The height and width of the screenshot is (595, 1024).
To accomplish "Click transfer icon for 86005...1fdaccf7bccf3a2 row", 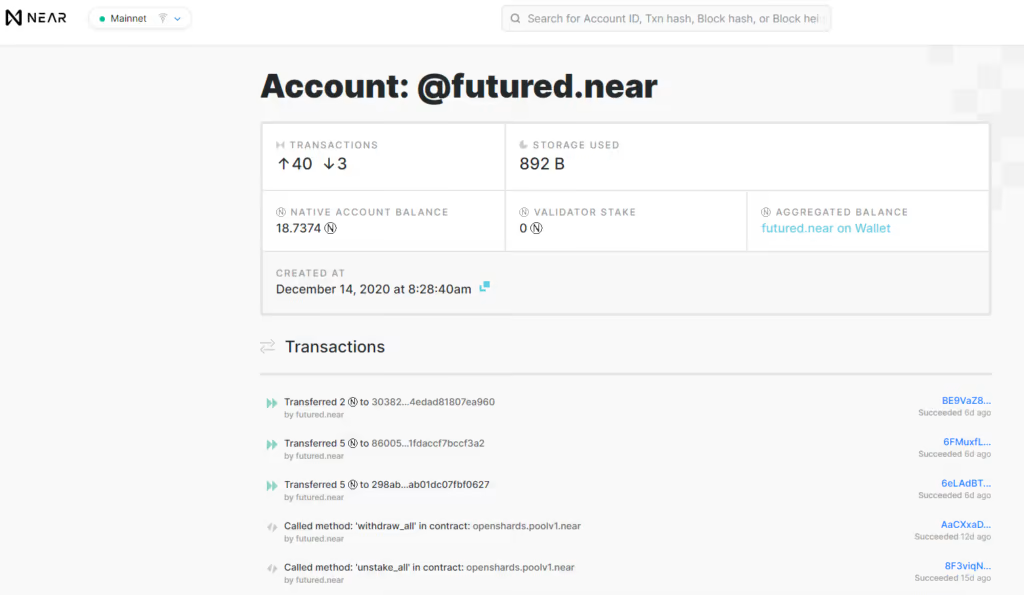I will [x=272, y=444].
